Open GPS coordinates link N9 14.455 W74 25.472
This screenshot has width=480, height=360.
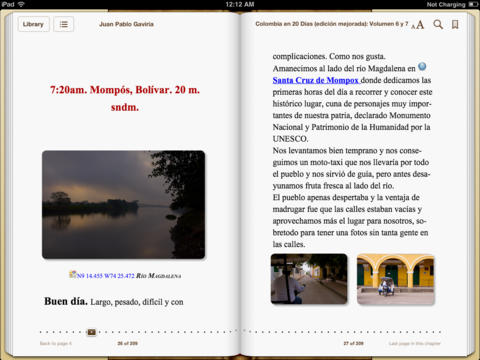pyautogui.click(x=106, y=276)
